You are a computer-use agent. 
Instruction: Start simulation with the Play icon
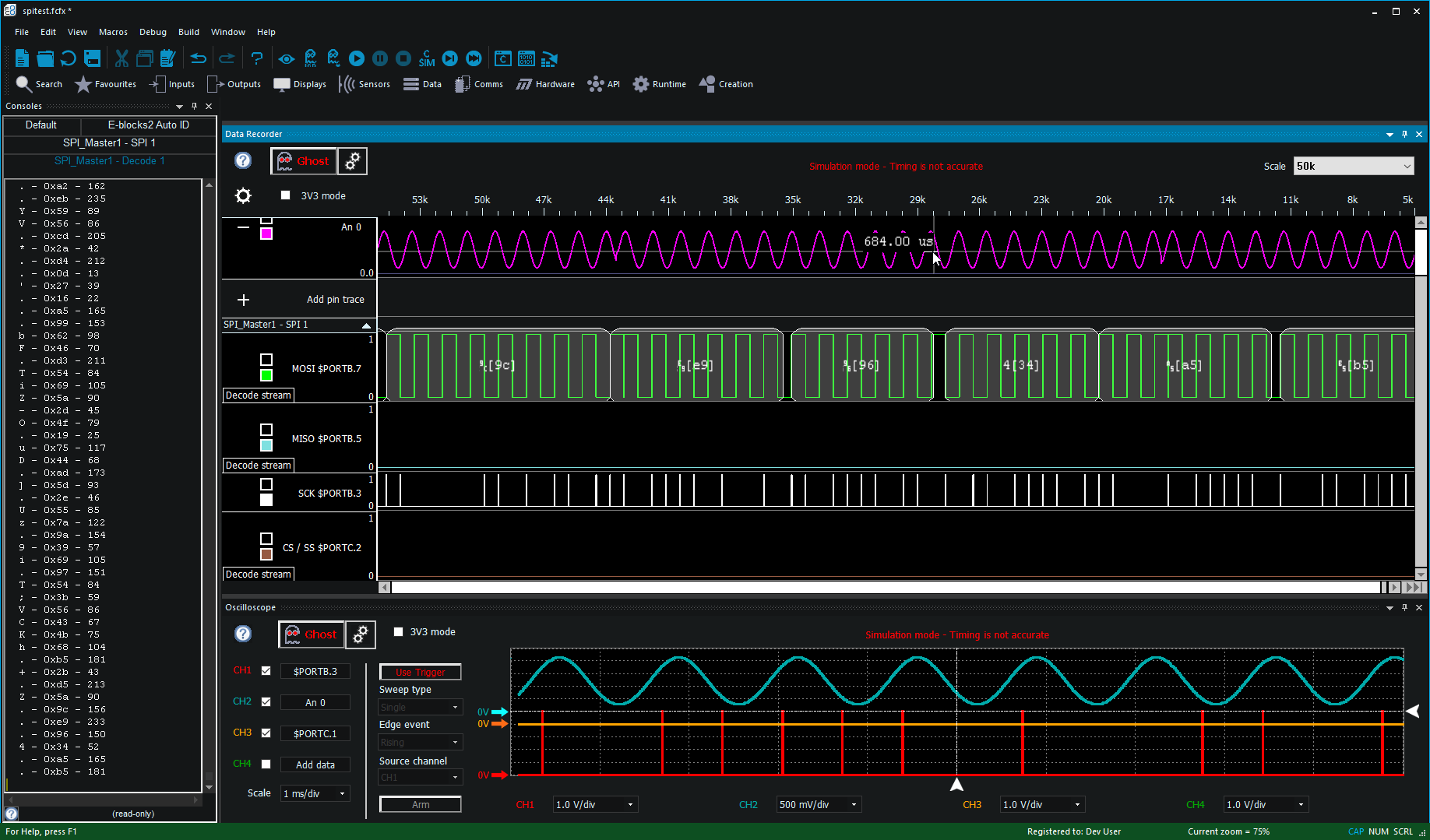(357, 58)
